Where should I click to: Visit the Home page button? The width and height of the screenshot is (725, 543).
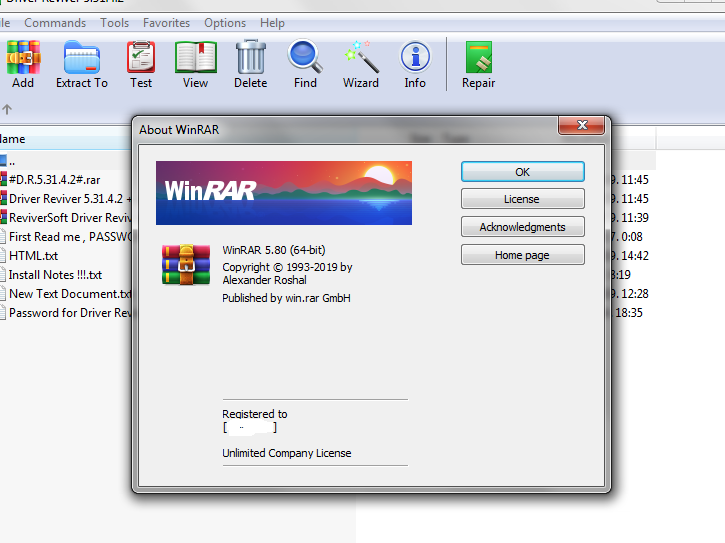click(x=522, y=255)
